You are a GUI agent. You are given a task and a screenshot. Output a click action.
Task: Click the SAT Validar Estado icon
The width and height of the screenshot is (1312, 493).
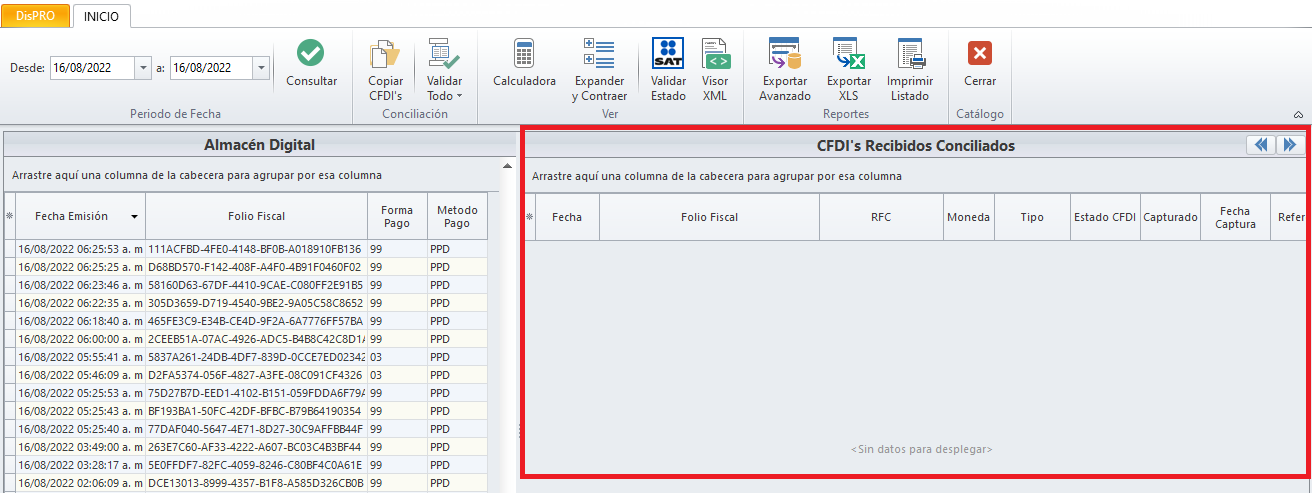pos(668,54)
